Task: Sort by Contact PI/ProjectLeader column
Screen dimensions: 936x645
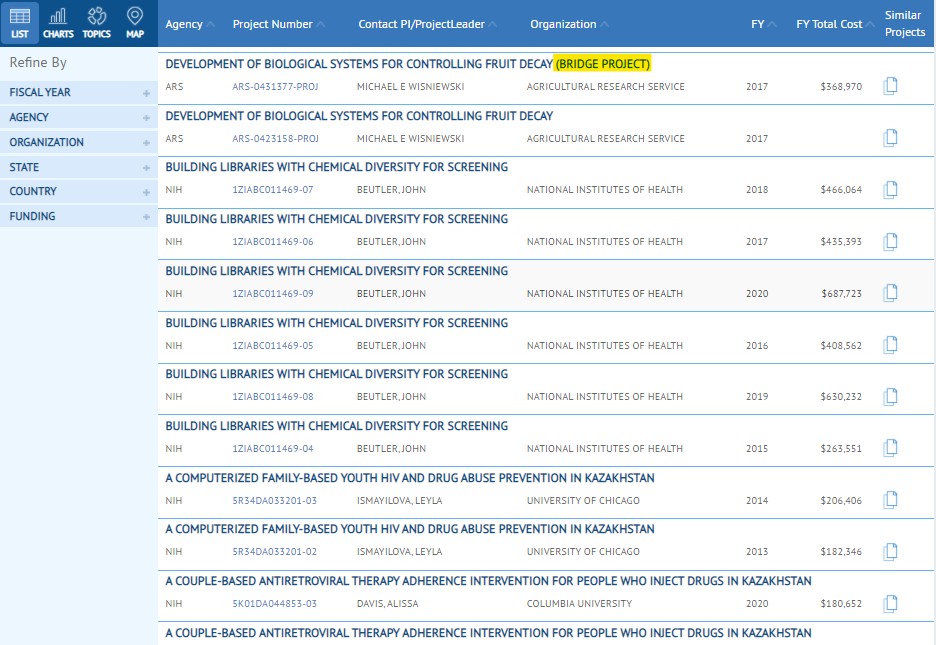Action: point(427,24)
